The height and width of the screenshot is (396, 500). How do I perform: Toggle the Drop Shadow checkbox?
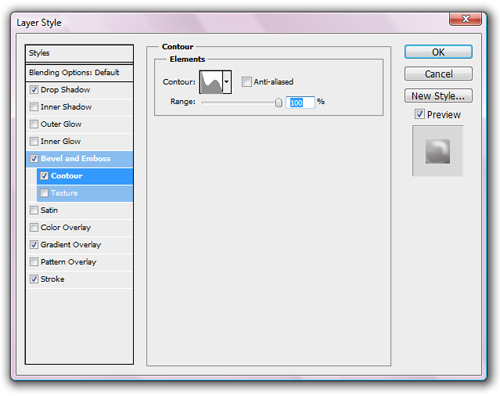coord(34,90)
